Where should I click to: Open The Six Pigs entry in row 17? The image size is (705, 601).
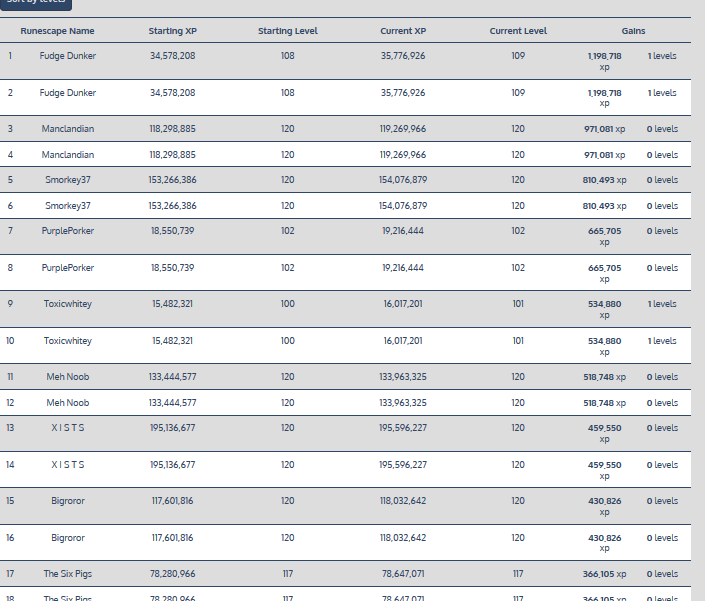point(68,574)
